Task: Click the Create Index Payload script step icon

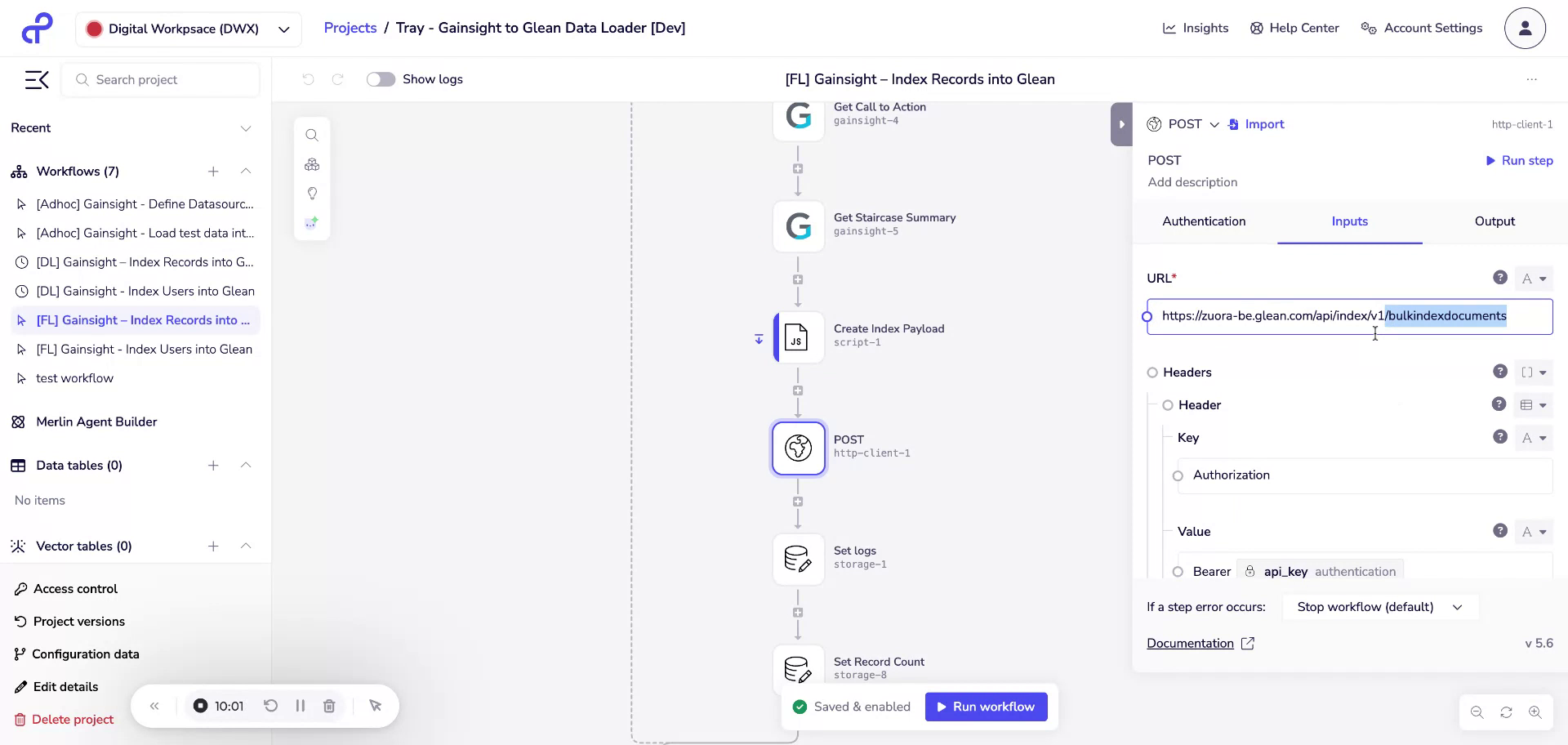Action: (x=798, y=337)
